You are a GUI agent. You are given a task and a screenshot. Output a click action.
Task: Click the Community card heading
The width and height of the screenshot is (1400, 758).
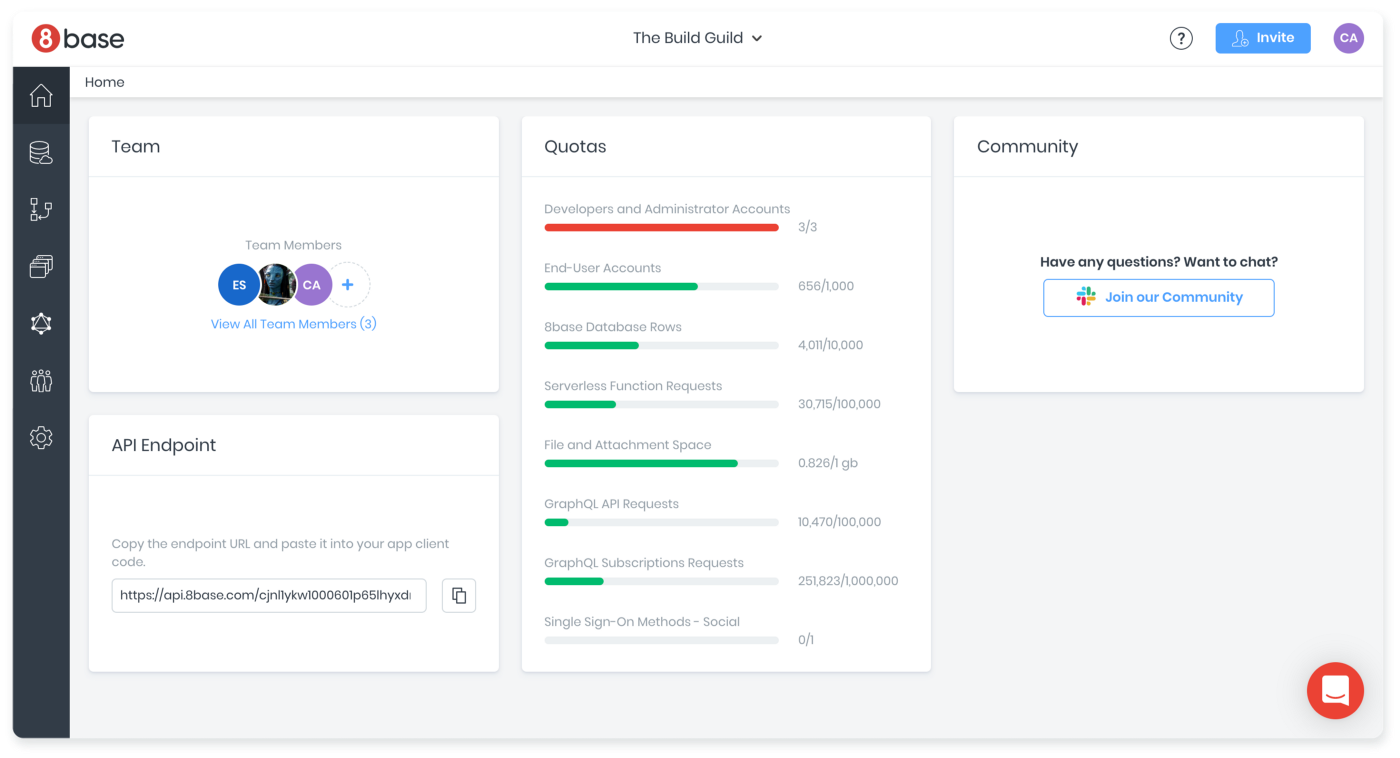coord(1027,147)
